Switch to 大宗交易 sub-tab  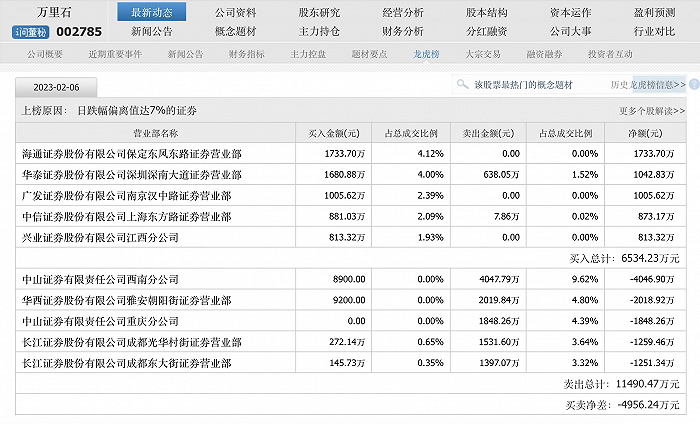483,54
